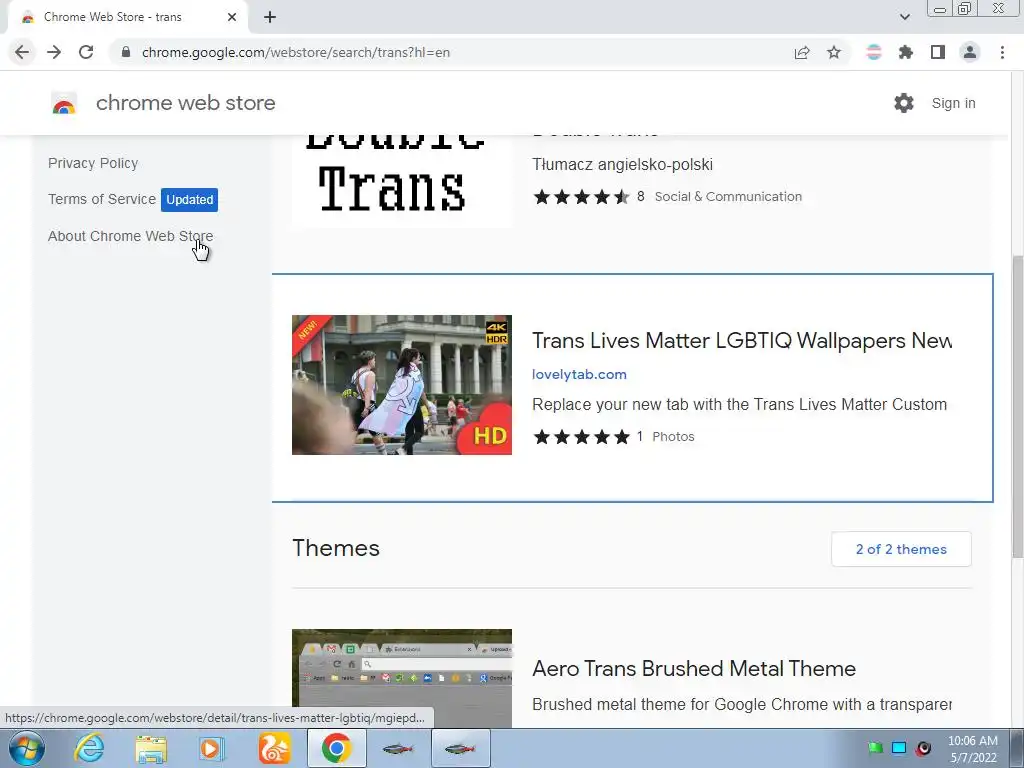Click the red recorder tray icon
1024x768 pixels.
[x=923, y=748]
